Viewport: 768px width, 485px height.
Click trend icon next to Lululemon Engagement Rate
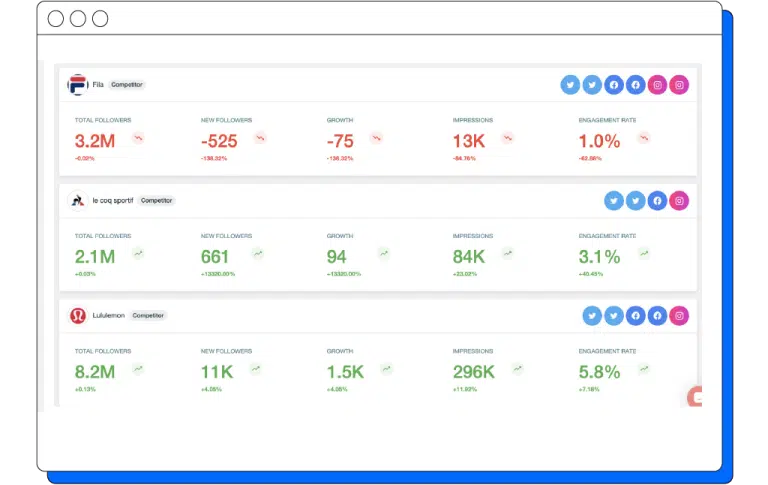coord(644,369)
